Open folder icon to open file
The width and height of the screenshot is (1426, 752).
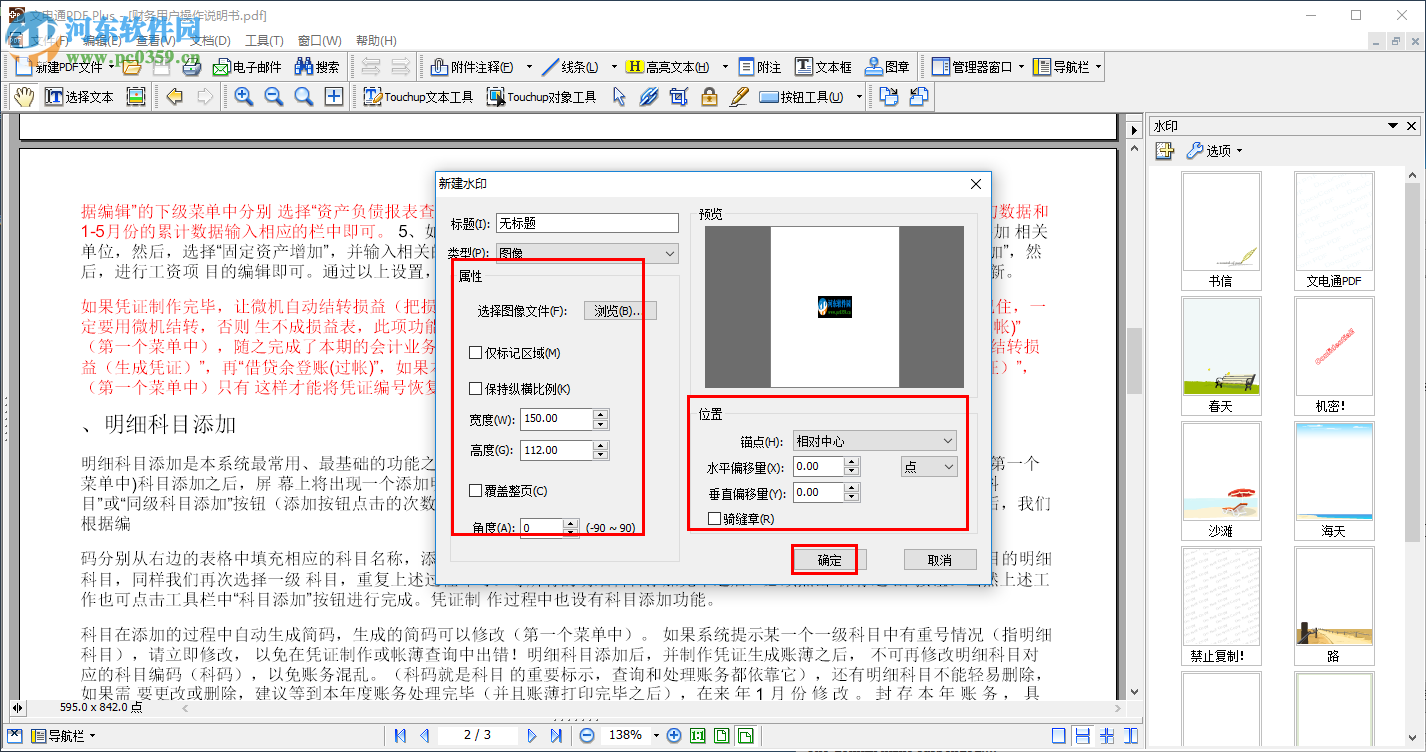tap(131, 67)
